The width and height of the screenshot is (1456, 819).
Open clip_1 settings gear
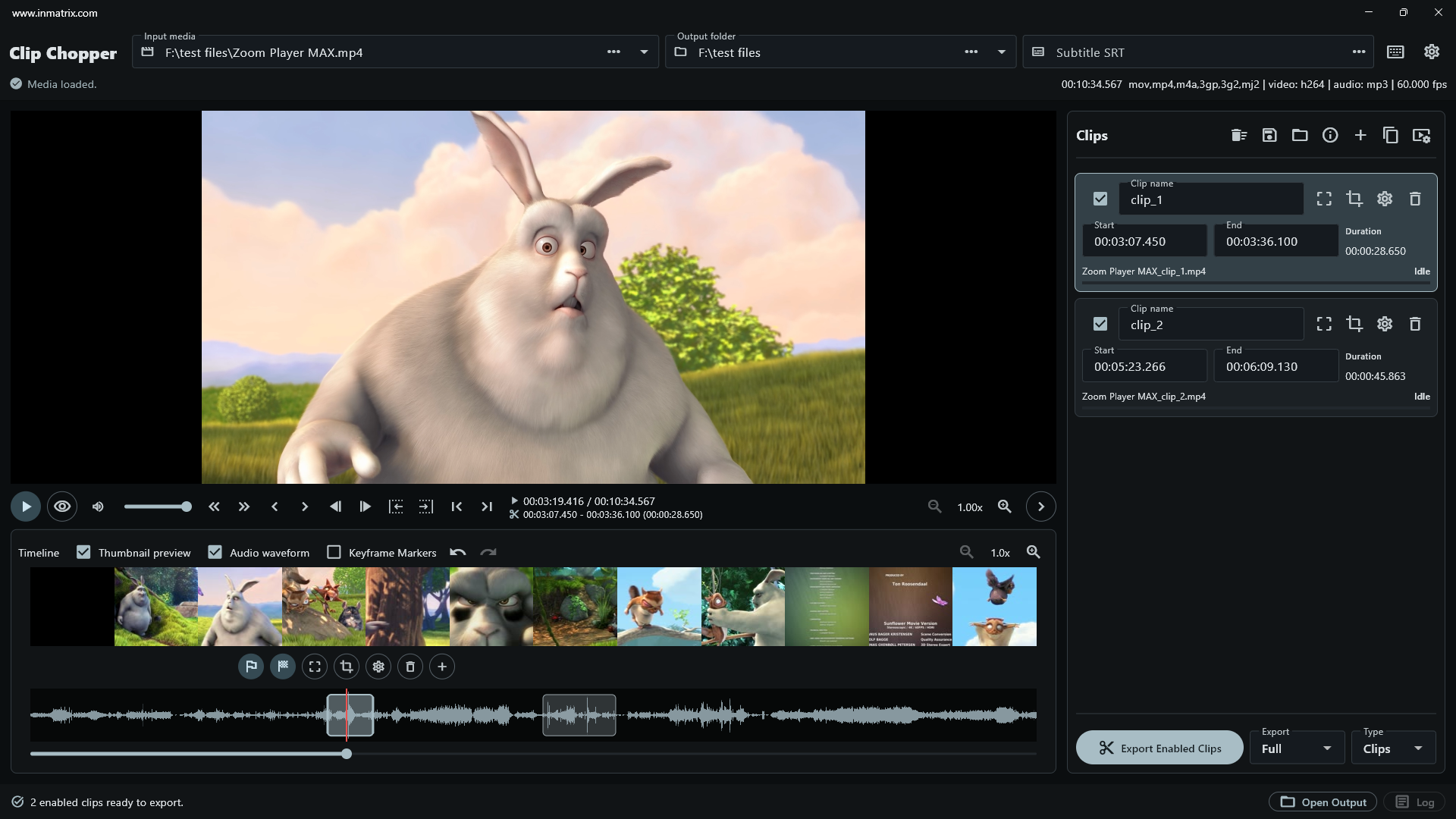1385,199
